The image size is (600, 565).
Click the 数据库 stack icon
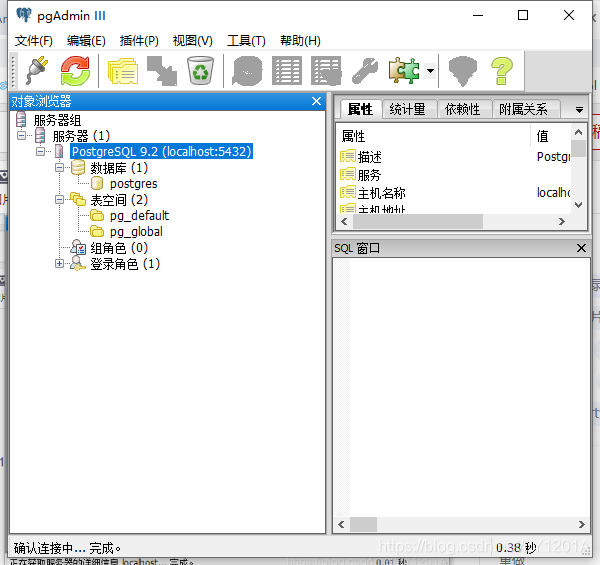(78, 167)
